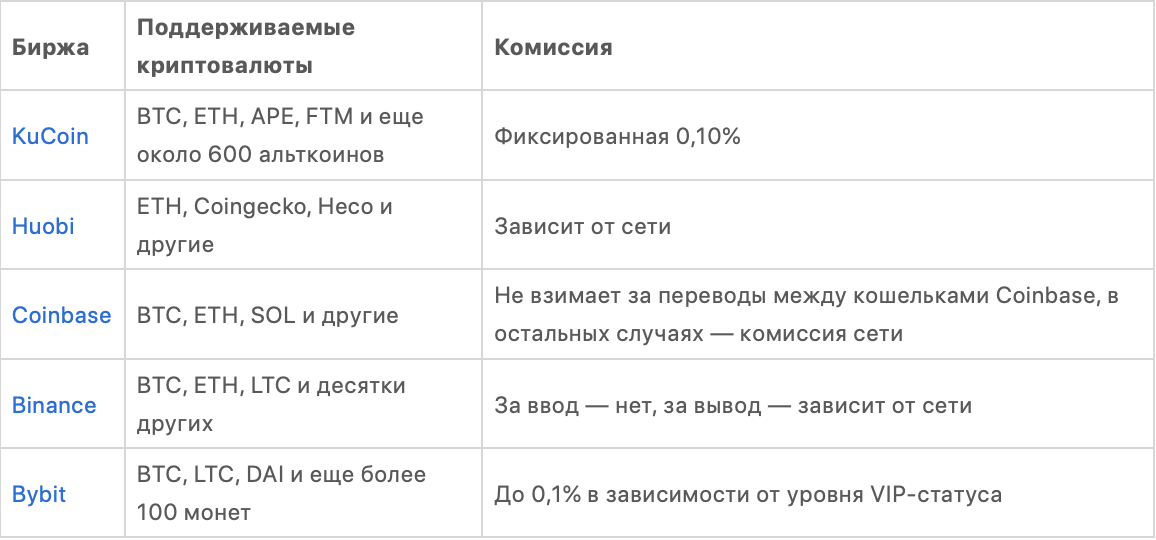Click the Комиссия column header
Screen dimensions: 1156x540
(x=553, y=47)
